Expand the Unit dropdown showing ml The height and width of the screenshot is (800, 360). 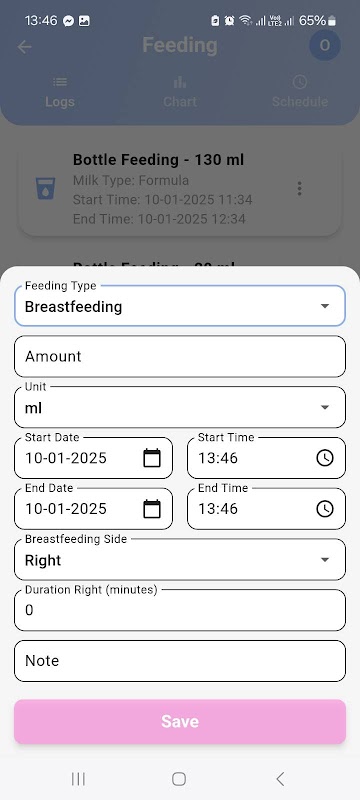180,407
